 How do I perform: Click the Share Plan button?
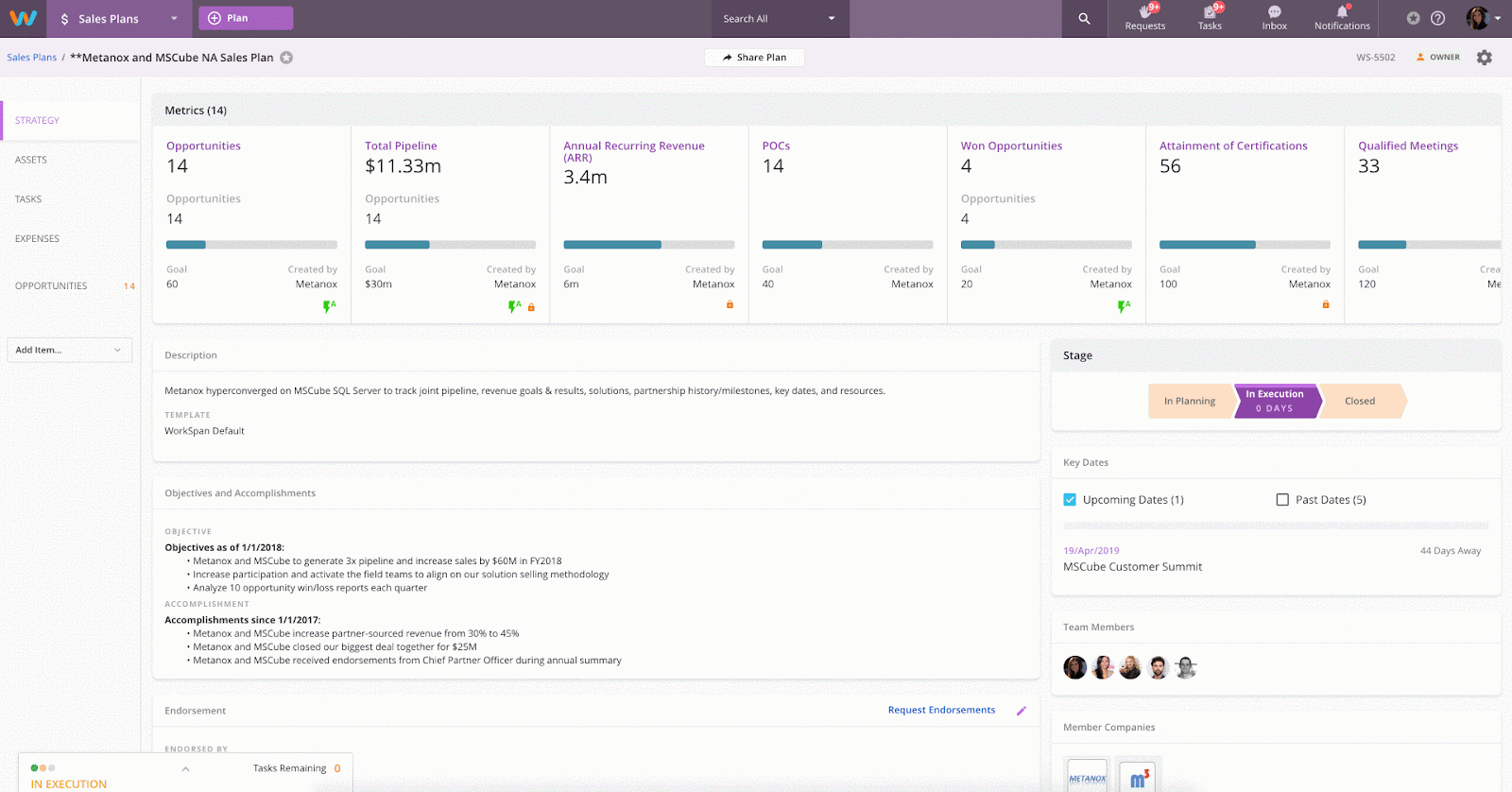(754, 58)
